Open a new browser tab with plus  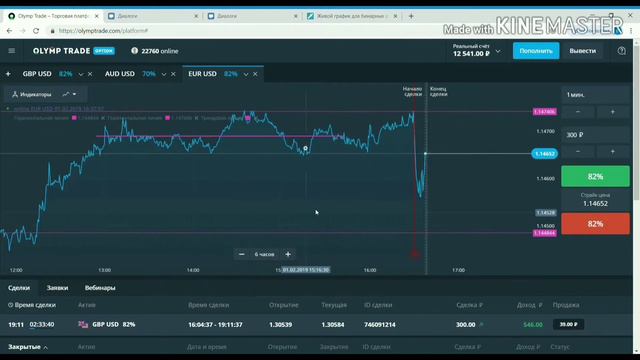[411, 16]
